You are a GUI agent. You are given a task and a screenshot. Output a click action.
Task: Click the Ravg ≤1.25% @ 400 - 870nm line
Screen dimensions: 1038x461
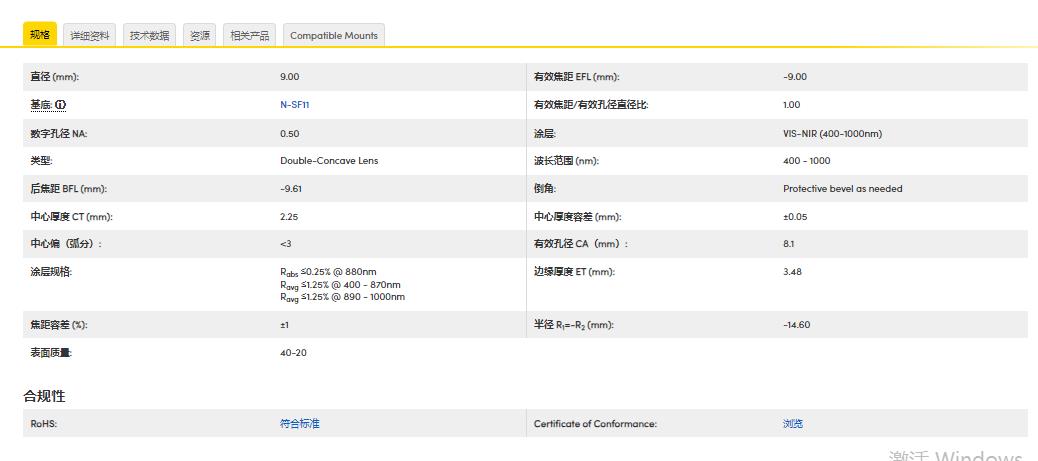pos(340,285)
